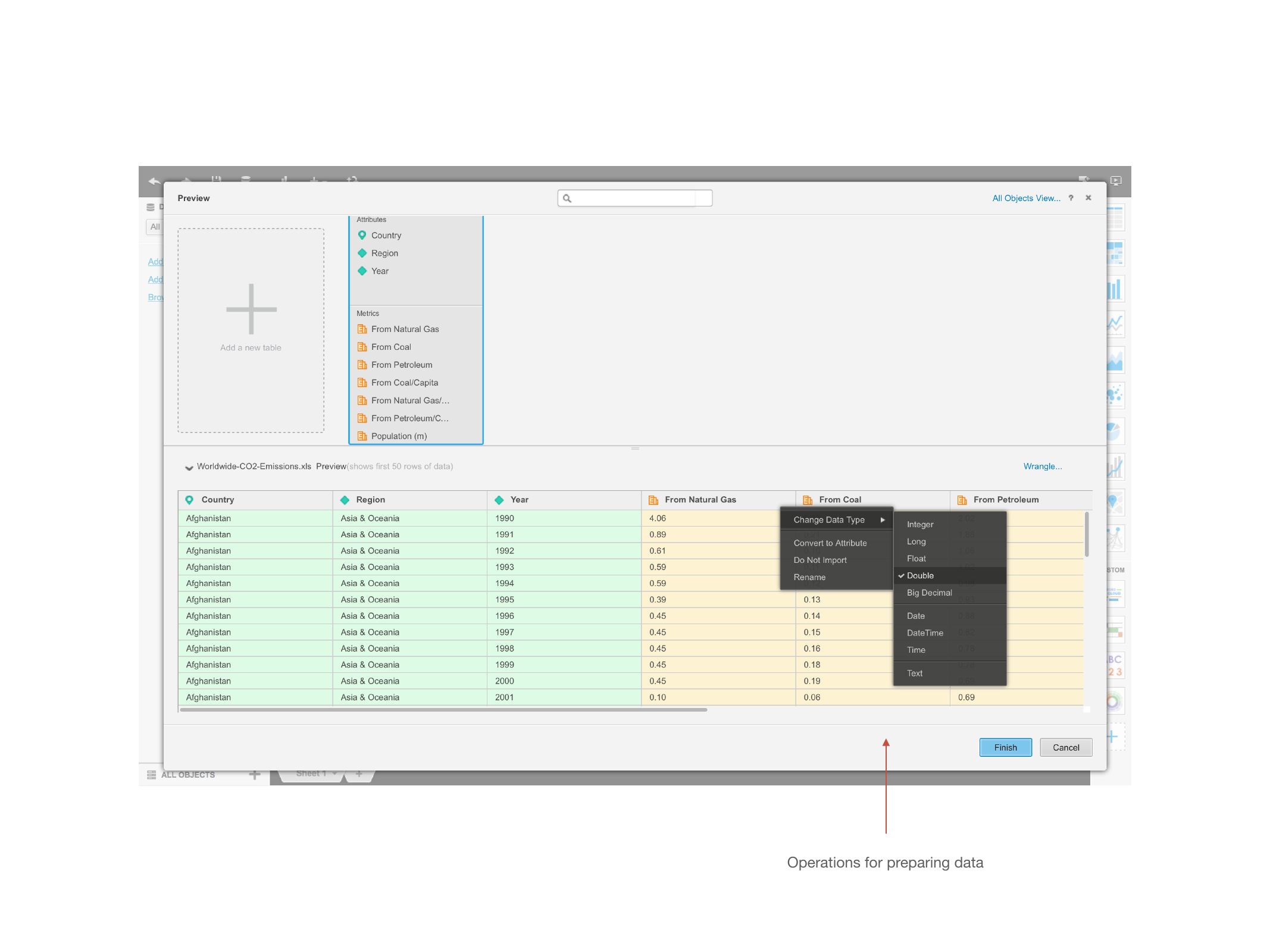Collapse the Worldwide-CO2-Emissions.xls preview chevron
This screenshot has height=952, width=1270.
pyautogui.click(x=189, y=468)
